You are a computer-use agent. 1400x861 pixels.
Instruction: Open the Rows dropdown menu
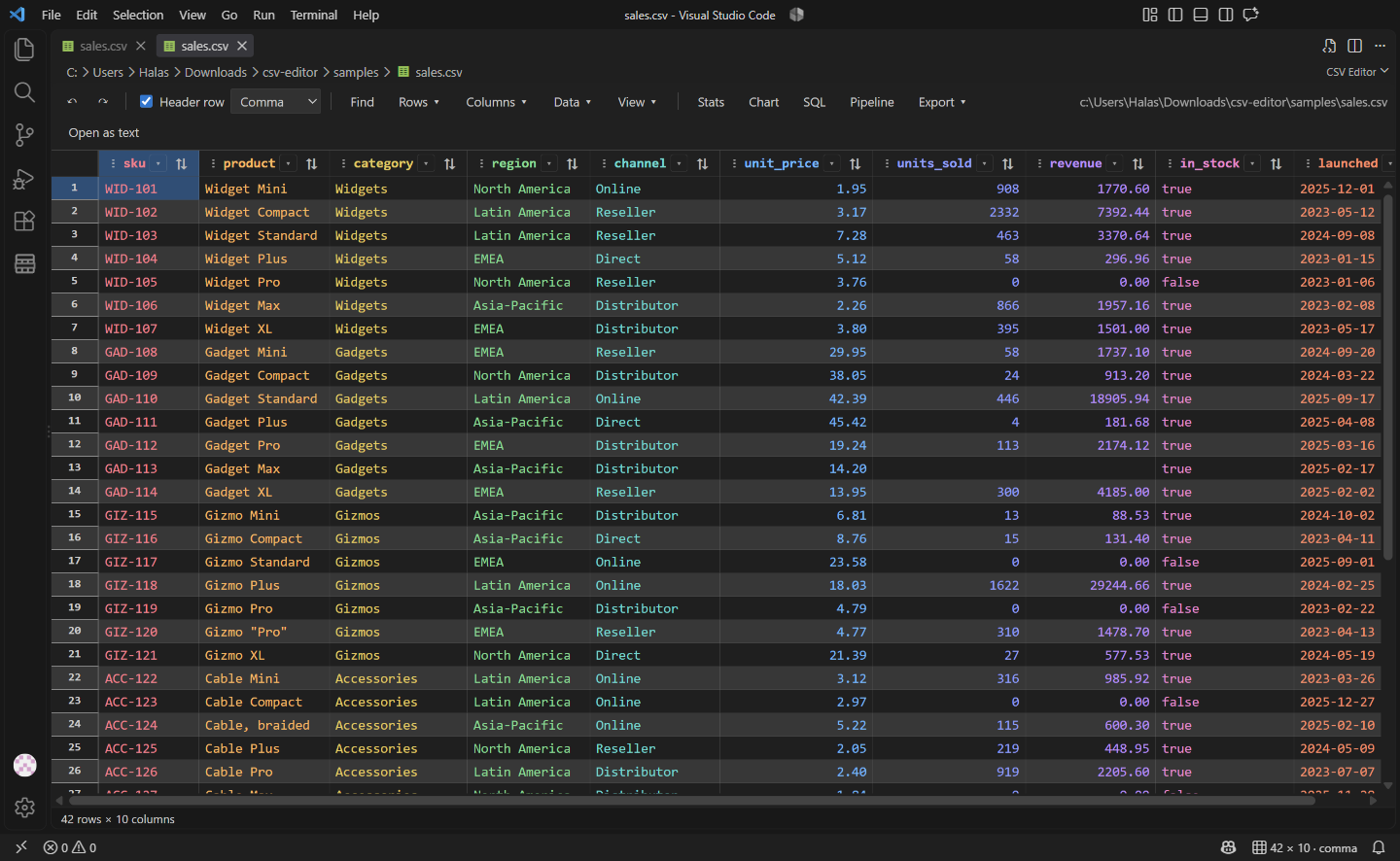[419, 102]
